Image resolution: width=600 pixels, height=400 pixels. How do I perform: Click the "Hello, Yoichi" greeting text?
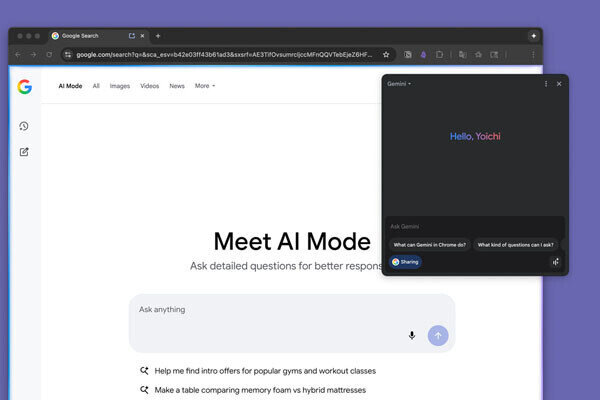coord(475,136)
